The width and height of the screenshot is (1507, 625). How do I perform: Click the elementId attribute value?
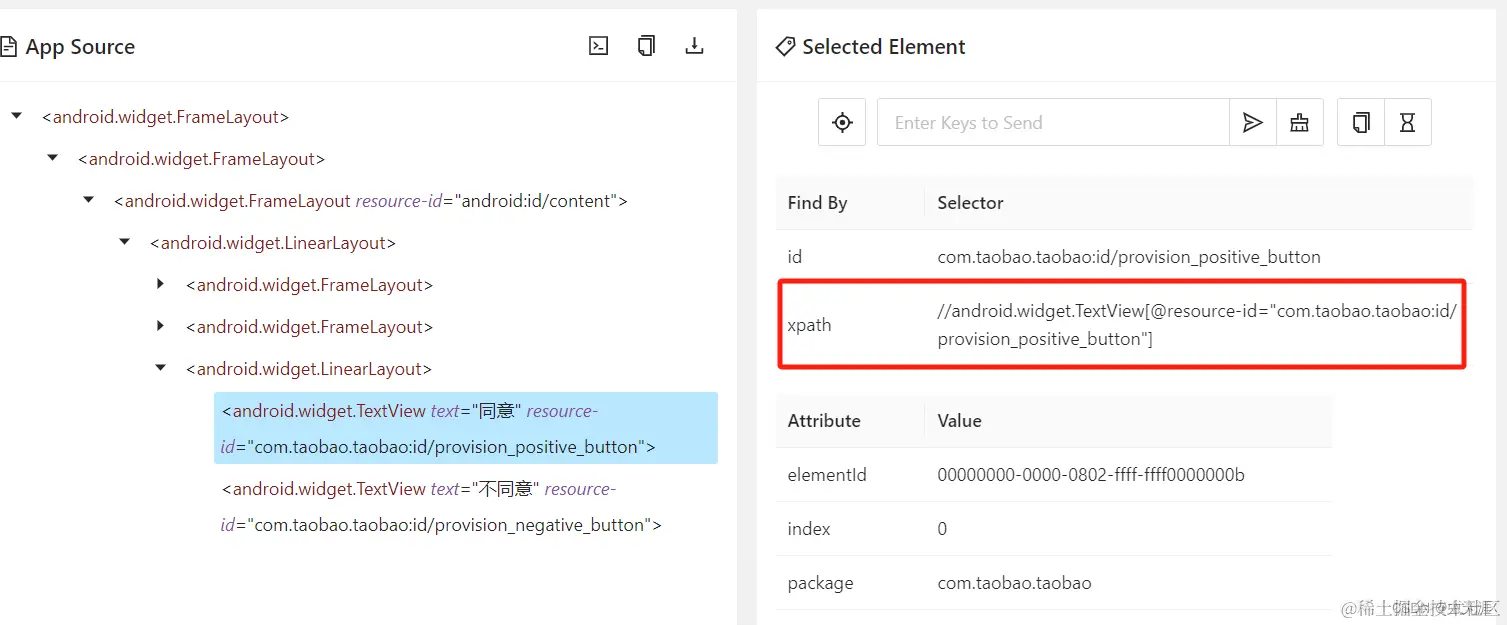click(1091, 475)
